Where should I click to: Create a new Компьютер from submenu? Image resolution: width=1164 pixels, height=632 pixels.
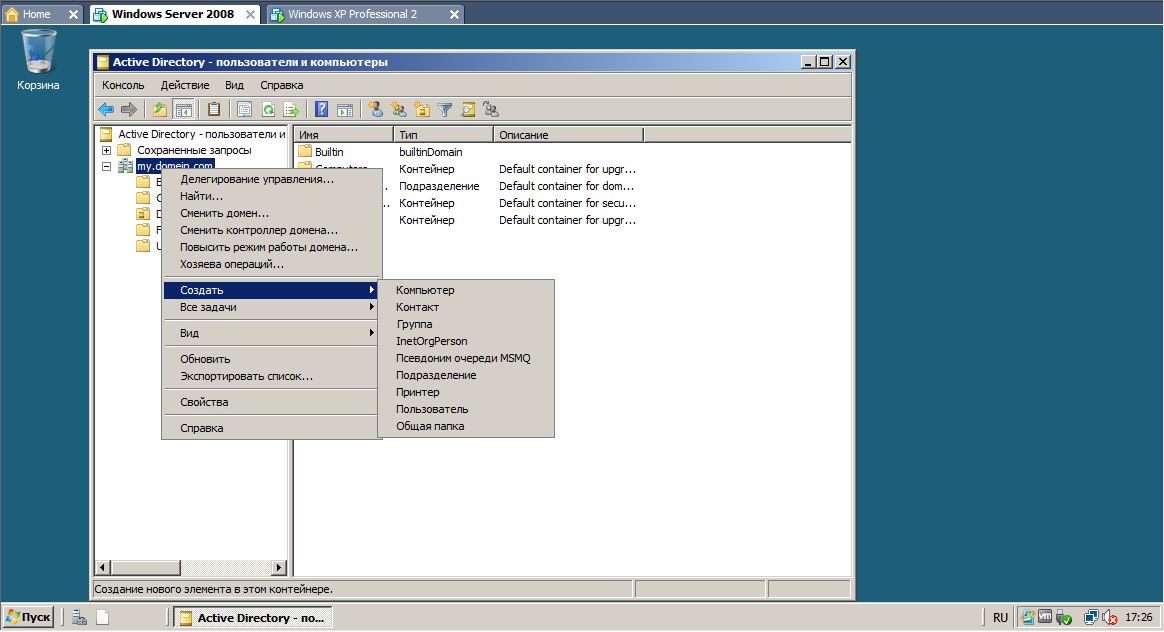coord(466,290)
